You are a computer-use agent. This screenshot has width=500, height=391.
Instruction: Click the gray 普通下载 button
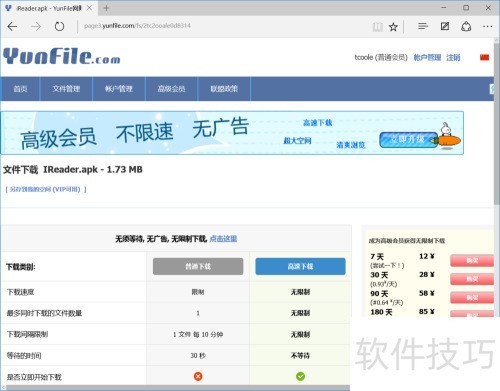(x=198, y=266)
